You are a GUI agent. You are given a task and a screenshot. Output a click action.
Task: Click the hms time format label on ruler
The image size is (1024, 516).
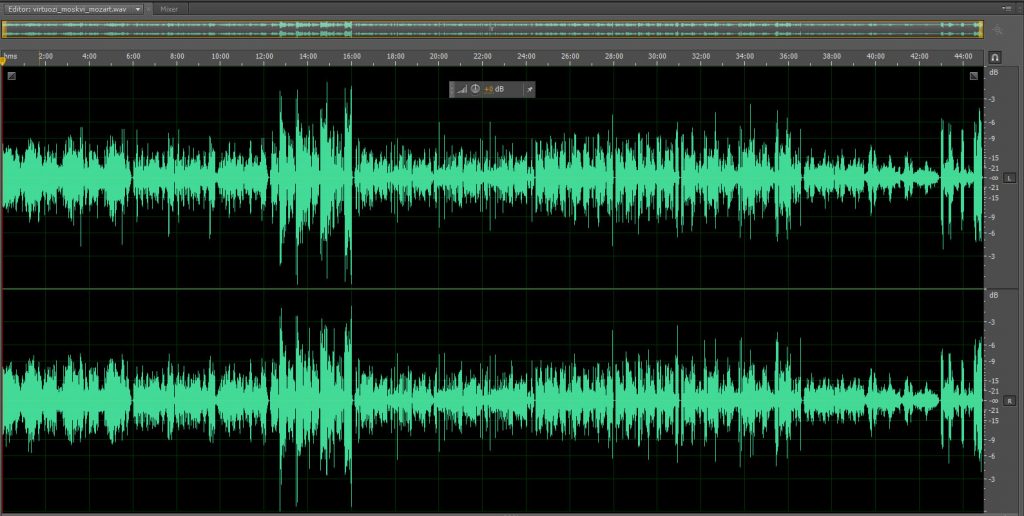tap(11, 57)
